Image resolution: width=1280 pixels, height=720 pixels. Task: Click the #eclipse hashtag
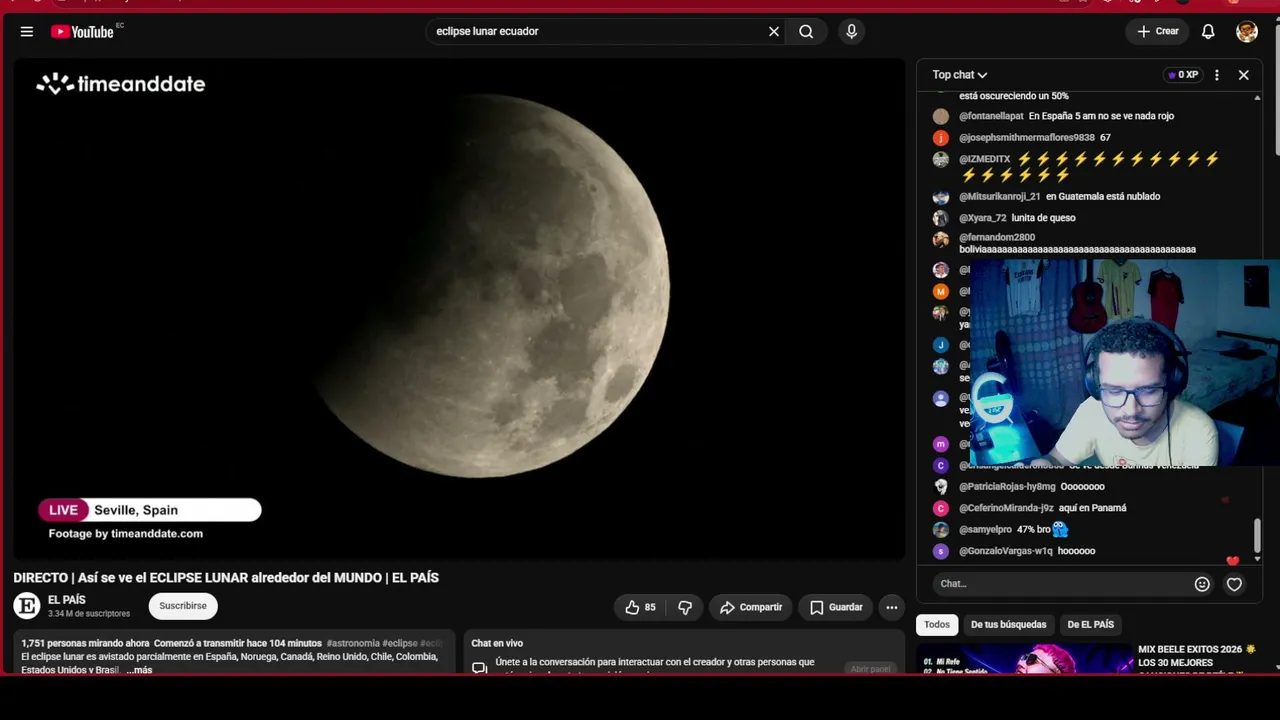point(400,644)
